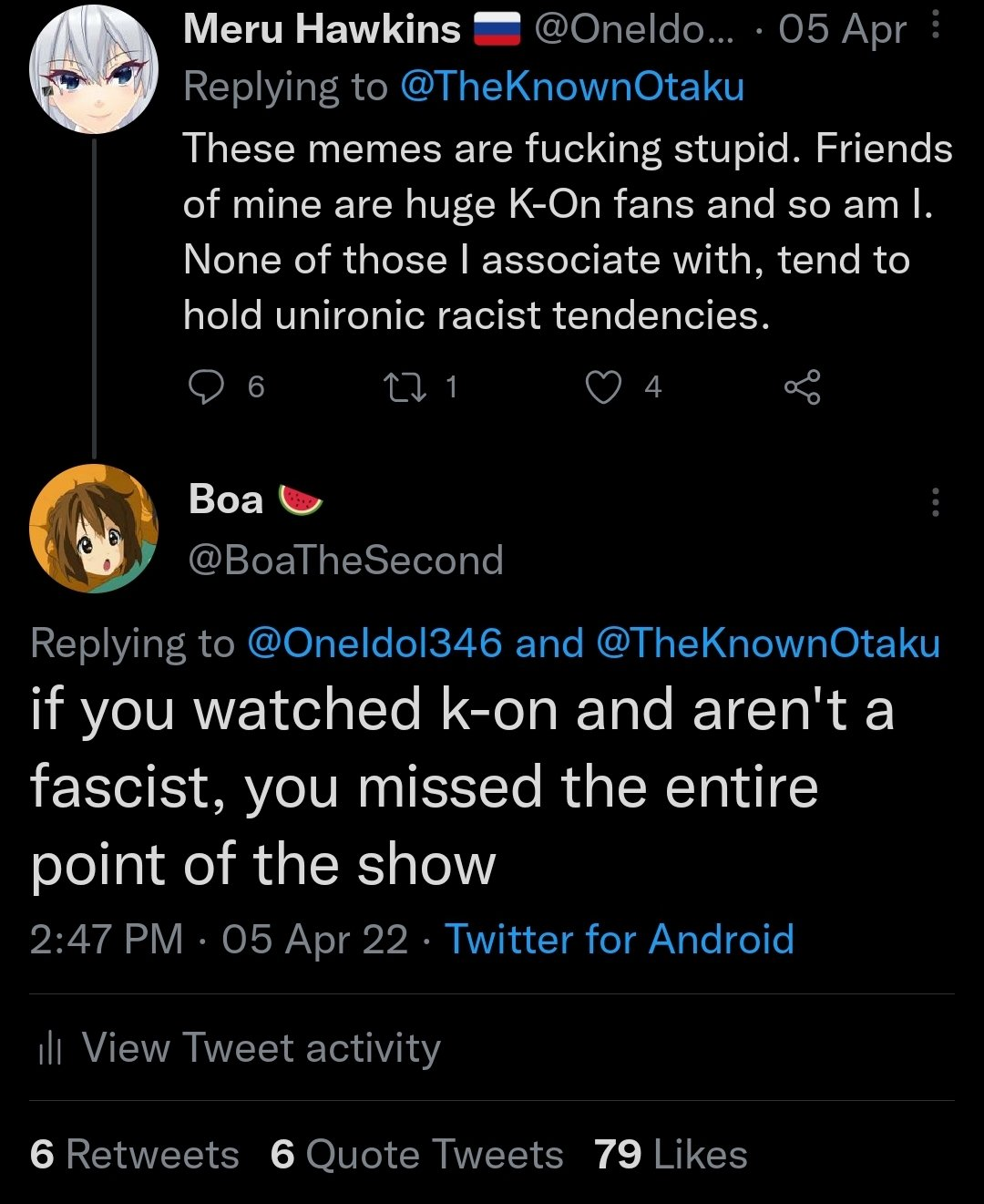Screen dimensions: 984x1204
Task: View the 79 Likes list
Action: coord(671,1154)
